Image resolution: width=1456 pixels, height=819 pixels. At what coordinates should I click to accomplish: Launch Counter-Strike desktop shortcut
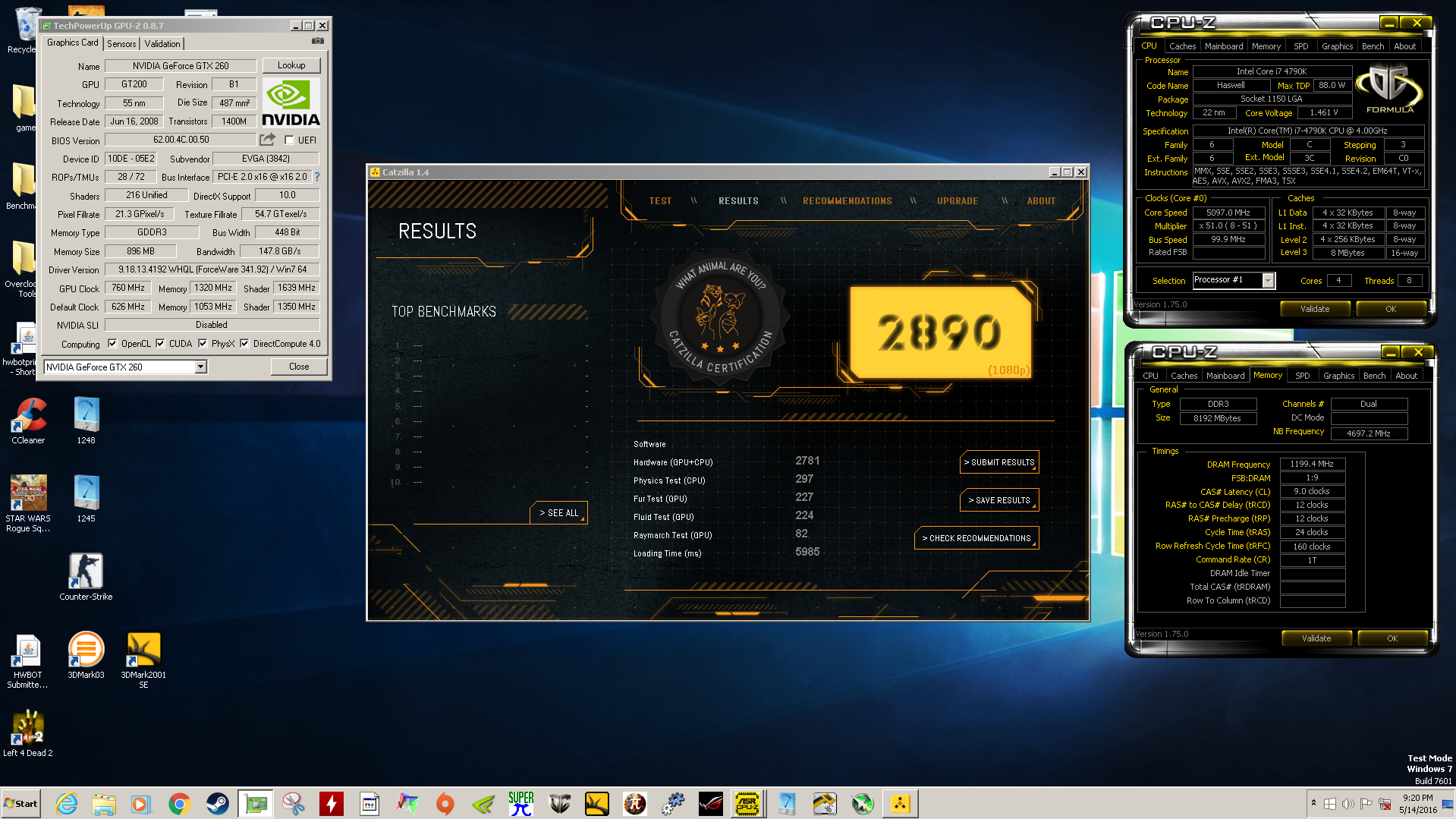(x=86, y=577)
